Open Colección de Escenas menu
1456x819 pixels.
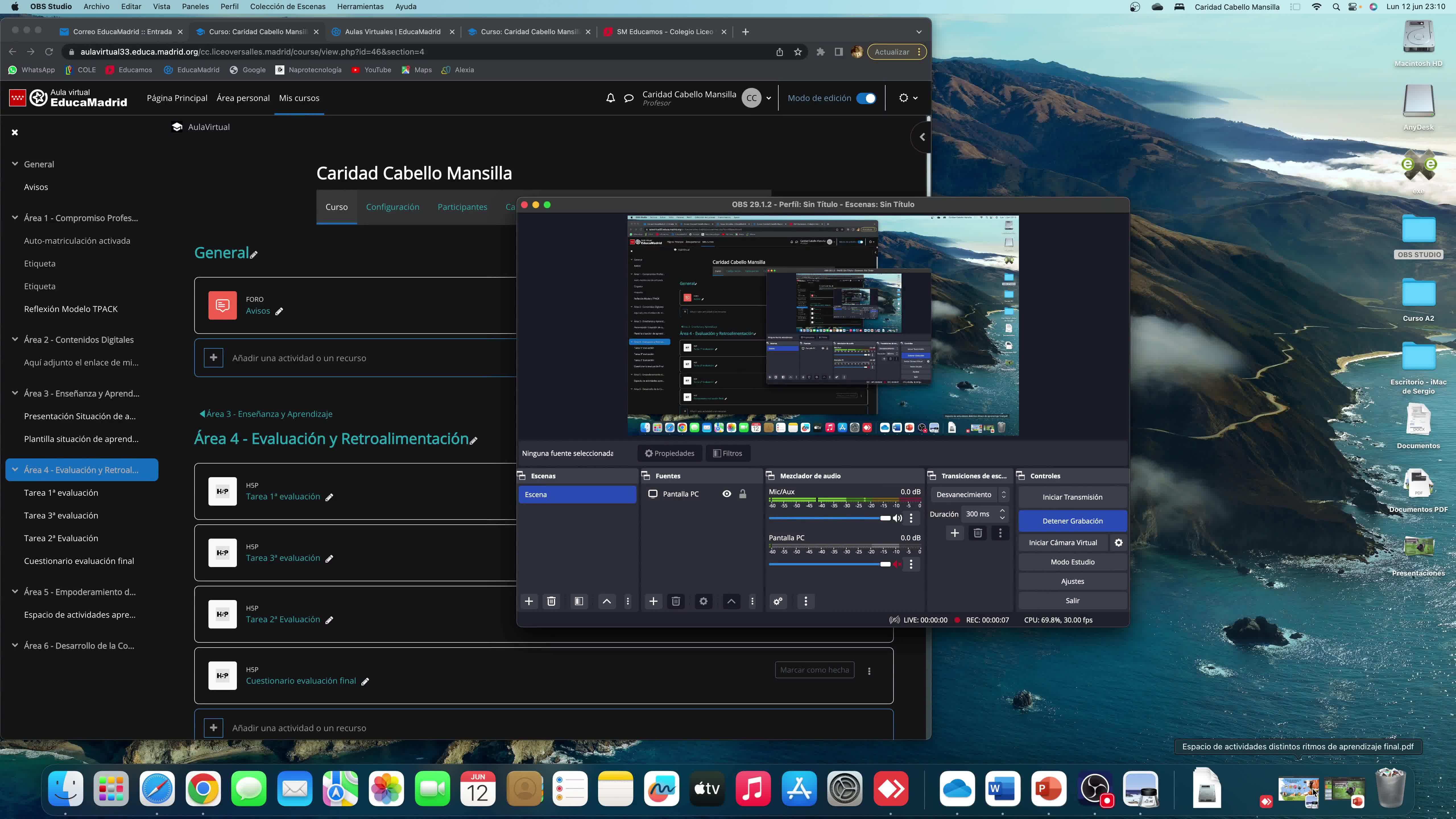coord(288,7)
